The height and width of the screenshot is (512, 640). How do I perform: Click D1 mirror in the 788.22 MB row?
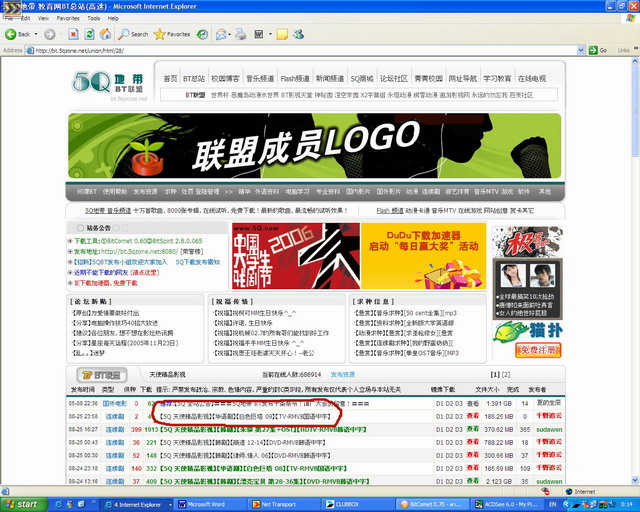439,442
